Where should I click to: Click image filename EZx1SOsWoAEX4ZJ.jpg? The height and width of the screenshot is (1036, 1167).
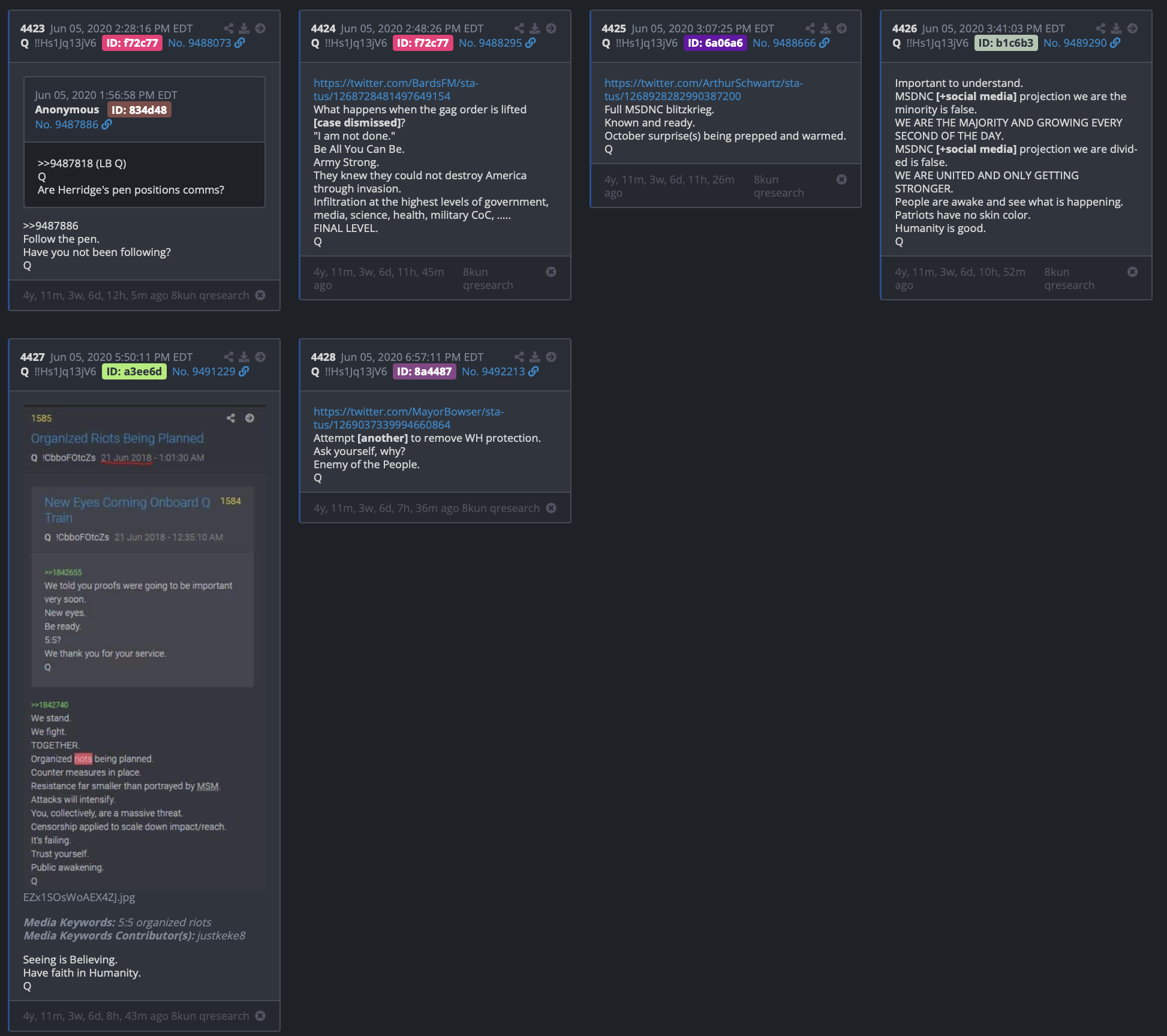coord(79,897)
